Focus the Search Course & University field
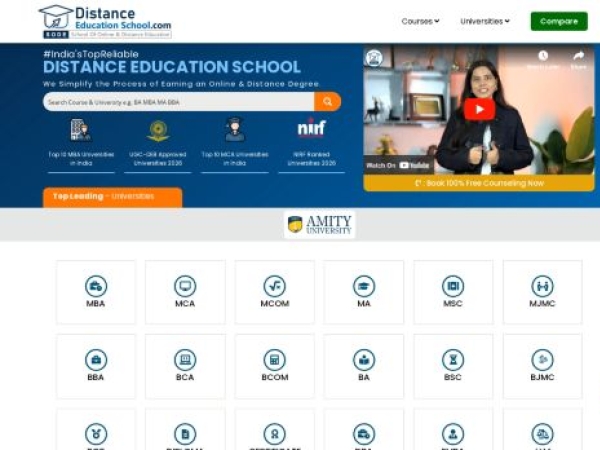This screenshot has width=600, height=450. click(x=179, y=102)
